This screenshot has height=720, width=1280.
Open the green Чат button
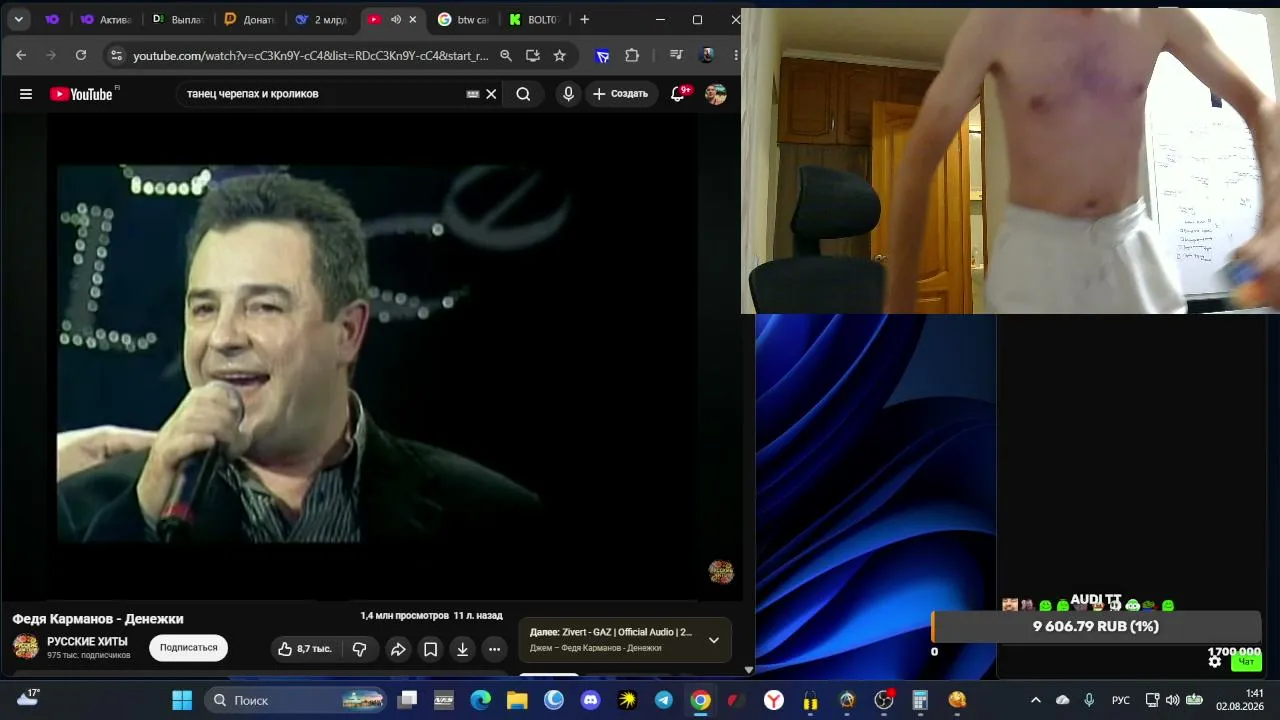coord(1247,662)
